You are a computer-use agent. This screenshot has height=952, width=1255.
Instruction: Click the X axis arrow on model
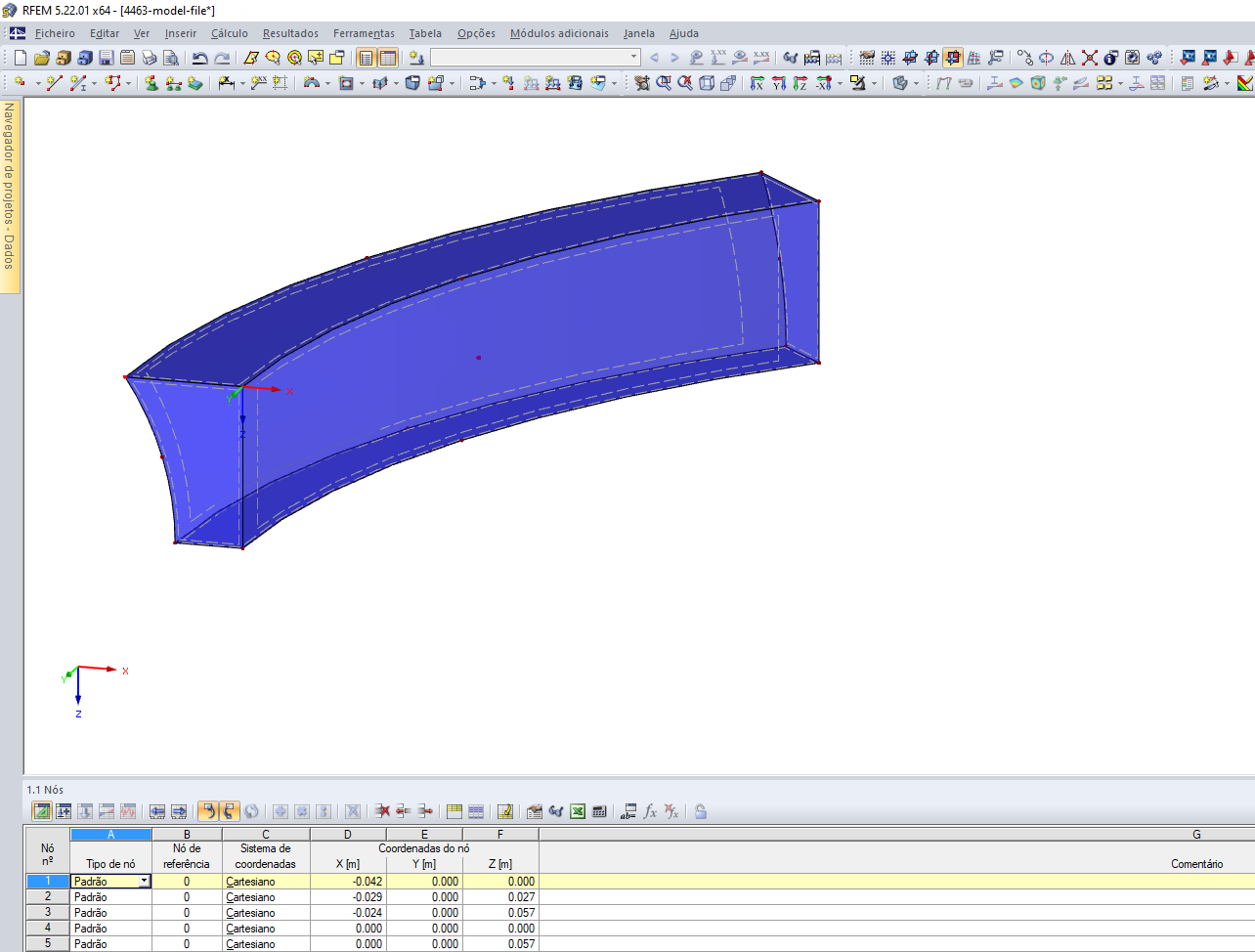[x=264, y=389]
